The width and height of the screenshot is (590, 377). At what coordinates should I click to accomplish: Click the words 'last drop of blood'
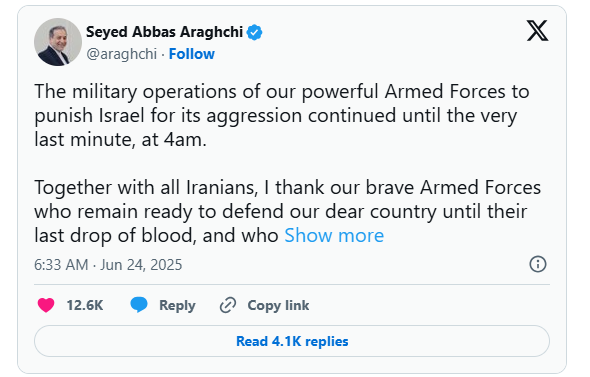(x=115, y=236)
